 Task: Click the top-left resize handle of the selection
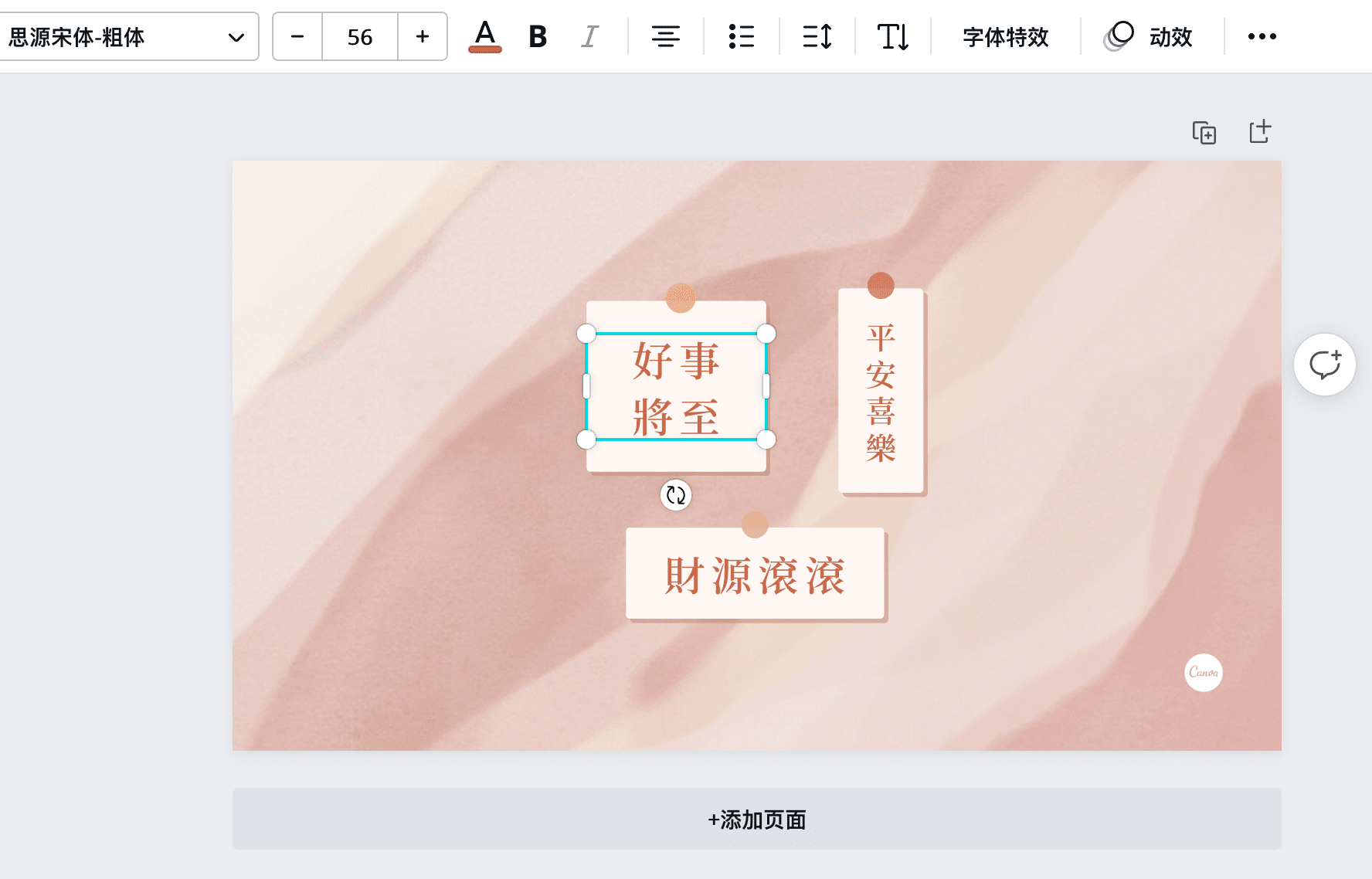pyautogui.click(x=586, y=334)
